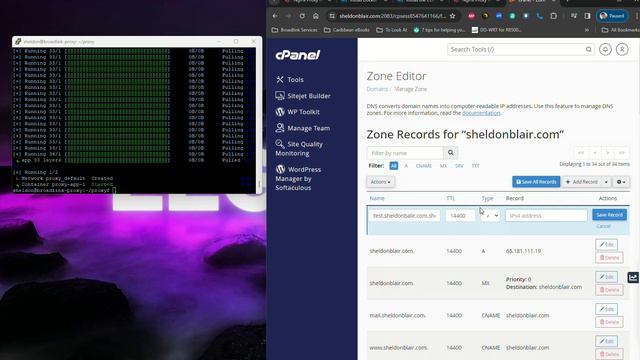Click the search button beside Filter by name
640x360 pixels.
pos(451,153)
